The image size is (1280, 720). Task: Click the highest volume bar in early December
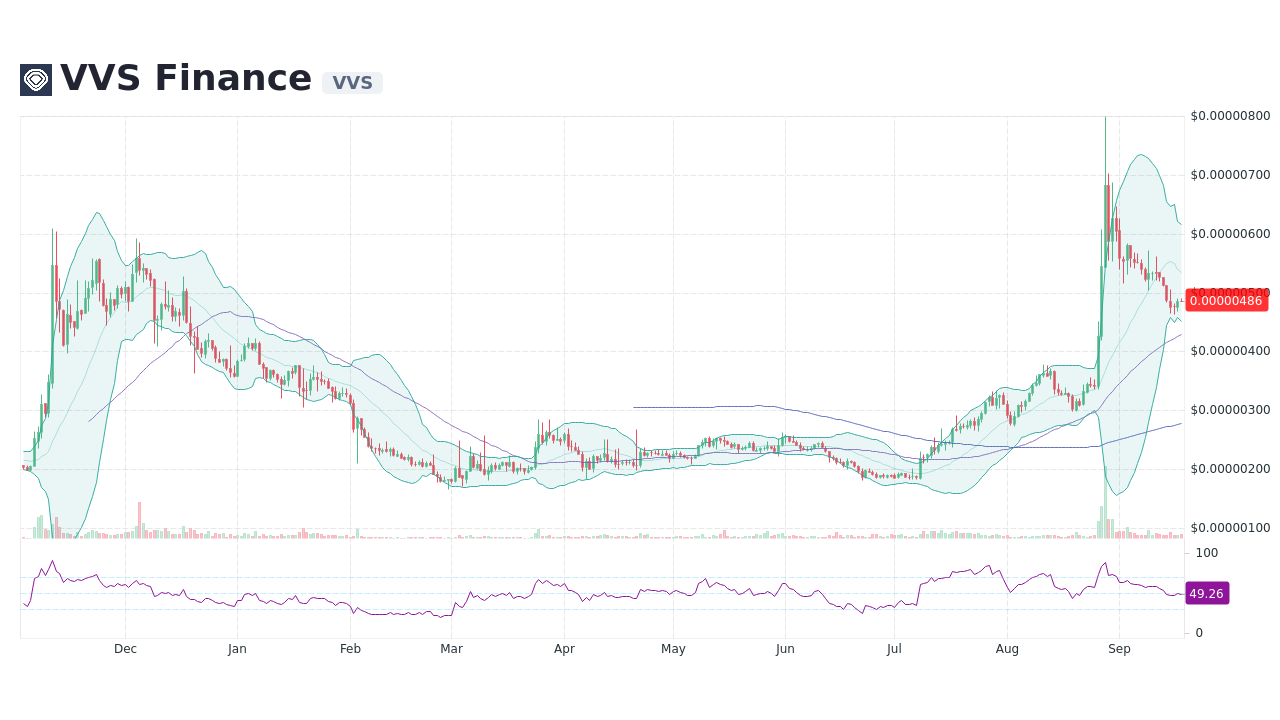tap(138, 520)
